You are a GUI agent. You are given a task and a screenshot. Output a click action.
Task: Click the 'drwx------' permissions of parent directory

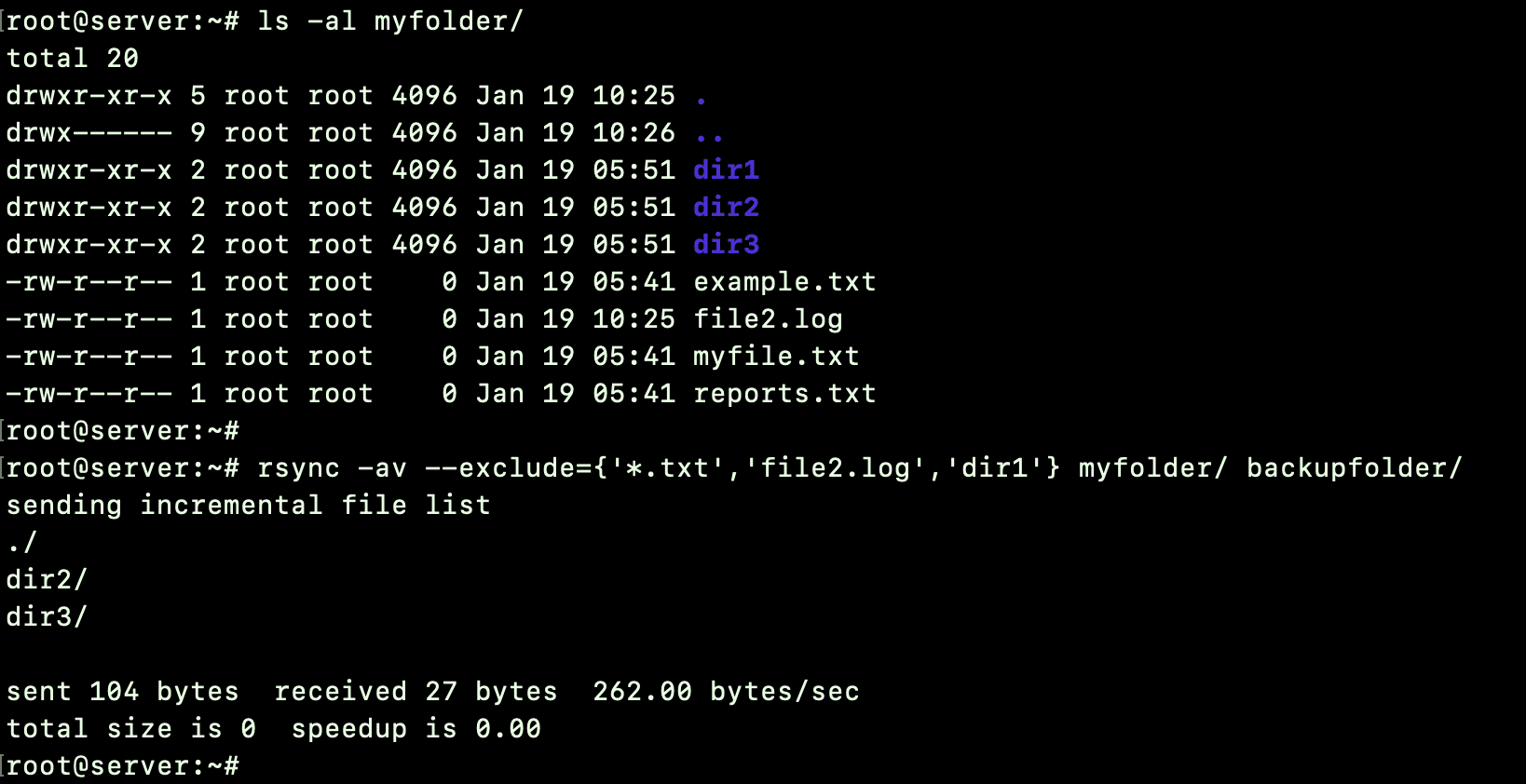click(x=89, y=133)
